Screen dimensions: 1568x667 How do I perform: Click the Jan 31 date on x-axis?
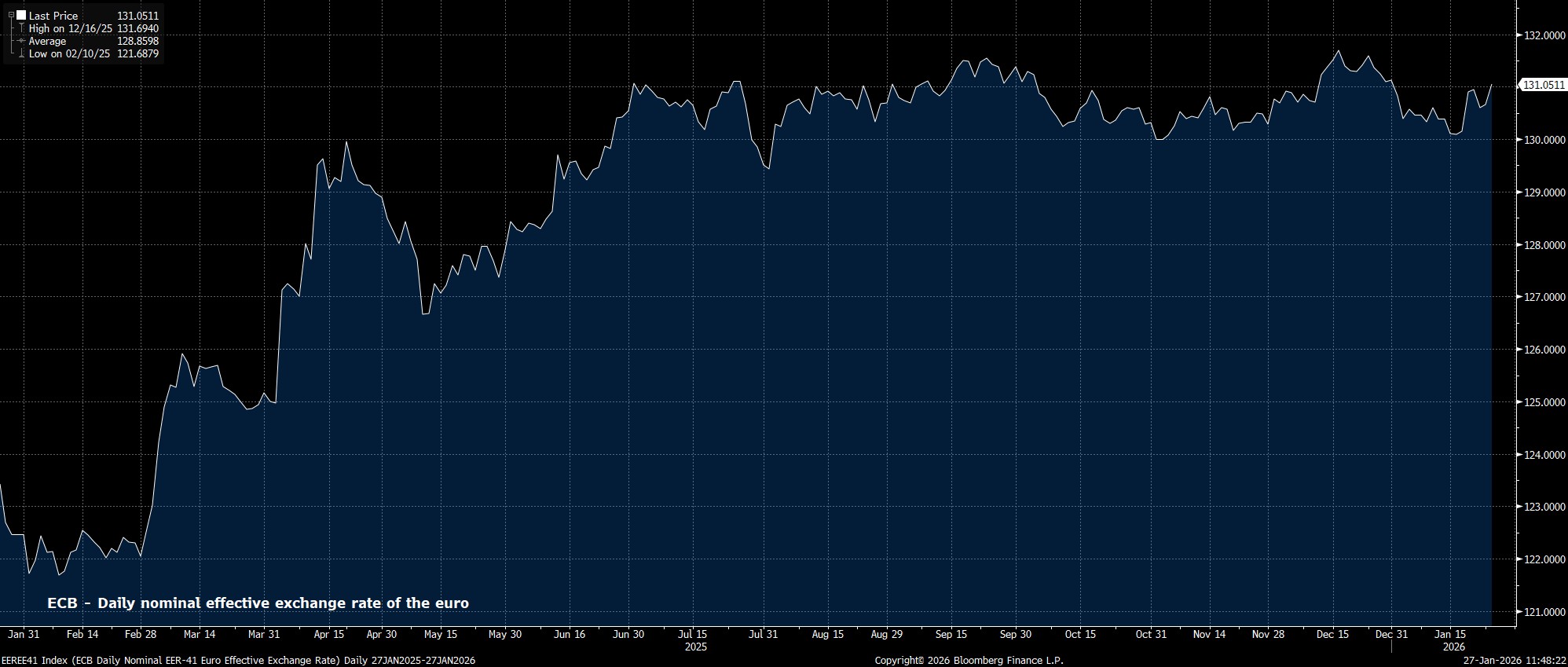(24, 634)
